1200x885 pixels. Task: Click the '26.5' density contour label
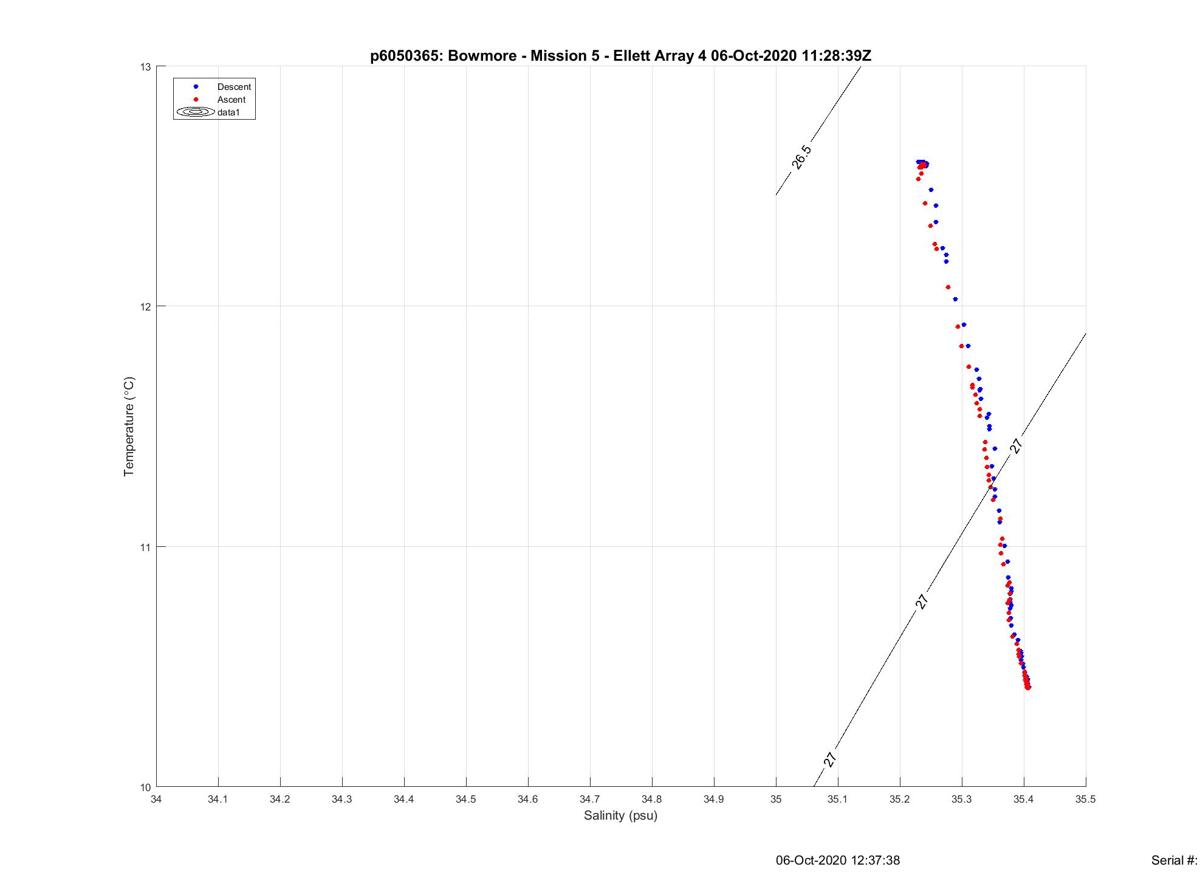[x=802, y=157]
